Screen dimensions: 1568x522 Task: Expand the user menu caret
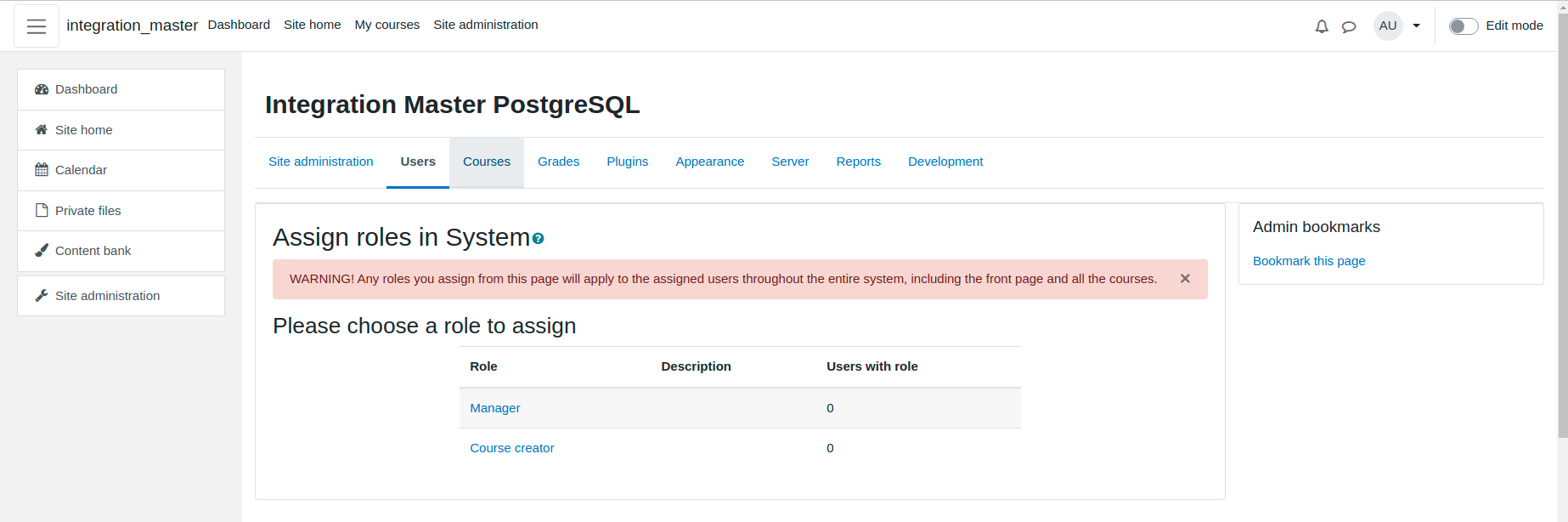[x=1416, y=26]
